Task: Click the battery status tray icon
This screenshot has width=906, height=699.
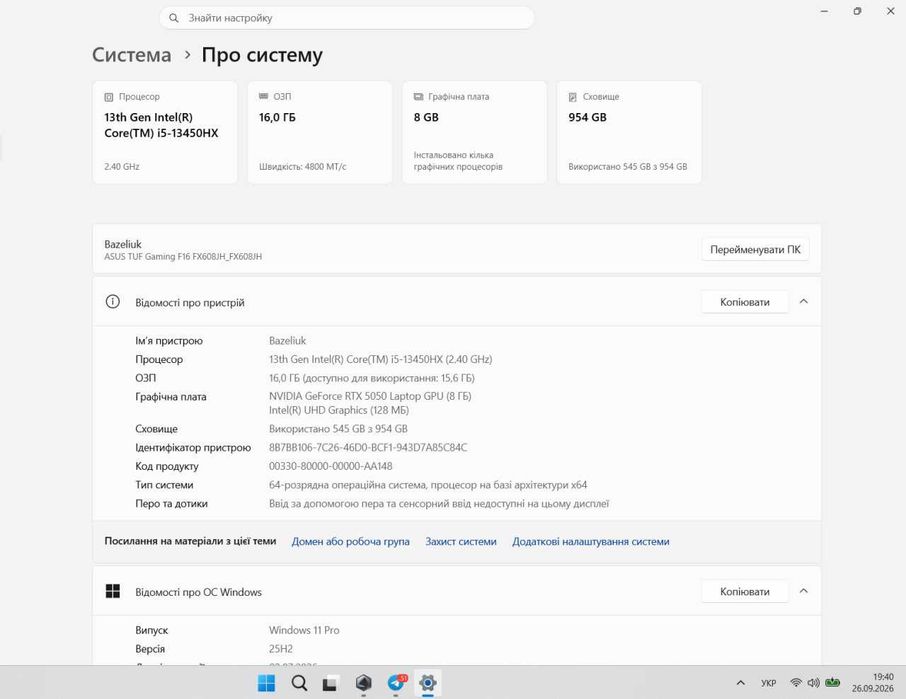Action: click(833, 683)
